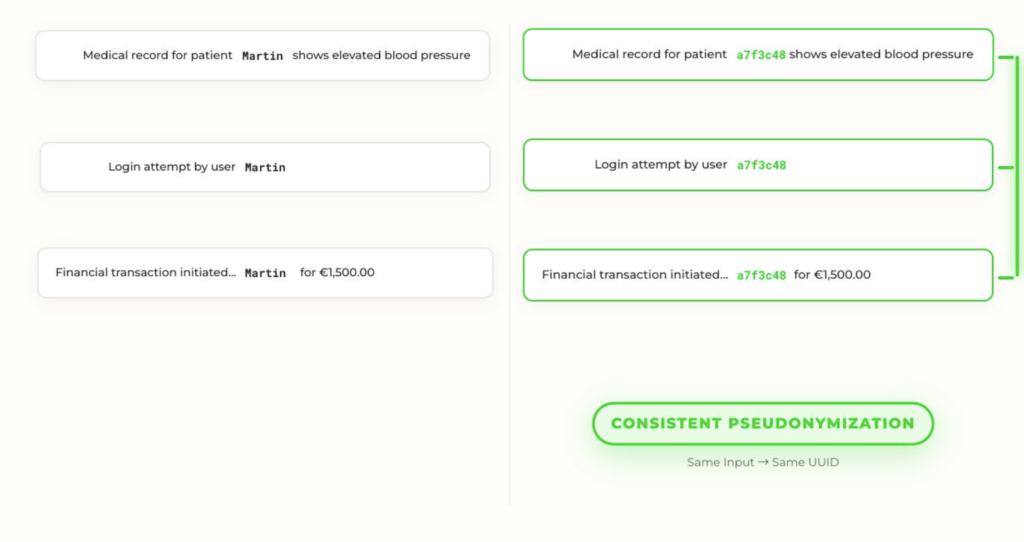Click the 'Same Input → Same UUID' caption
This screenshot has height=542, width=1024.
(762, 462)
